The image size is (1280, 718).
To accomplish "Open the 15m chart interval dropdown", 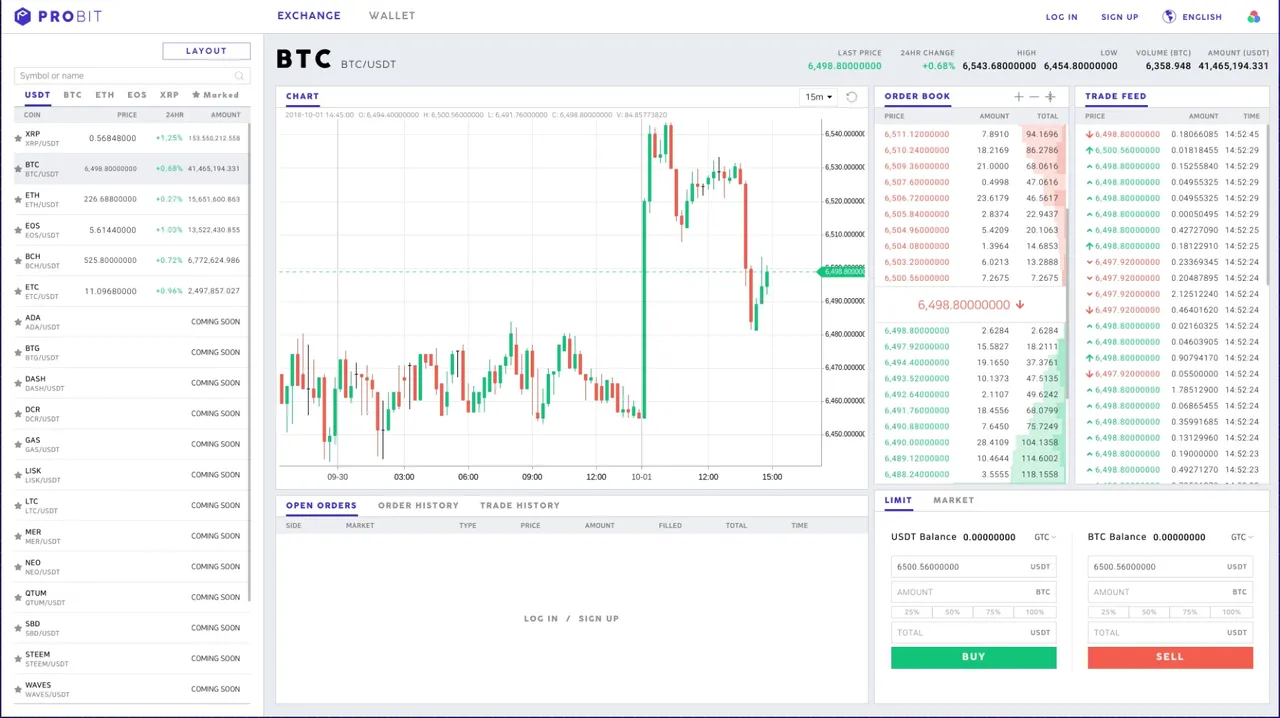I will [819, 97].
